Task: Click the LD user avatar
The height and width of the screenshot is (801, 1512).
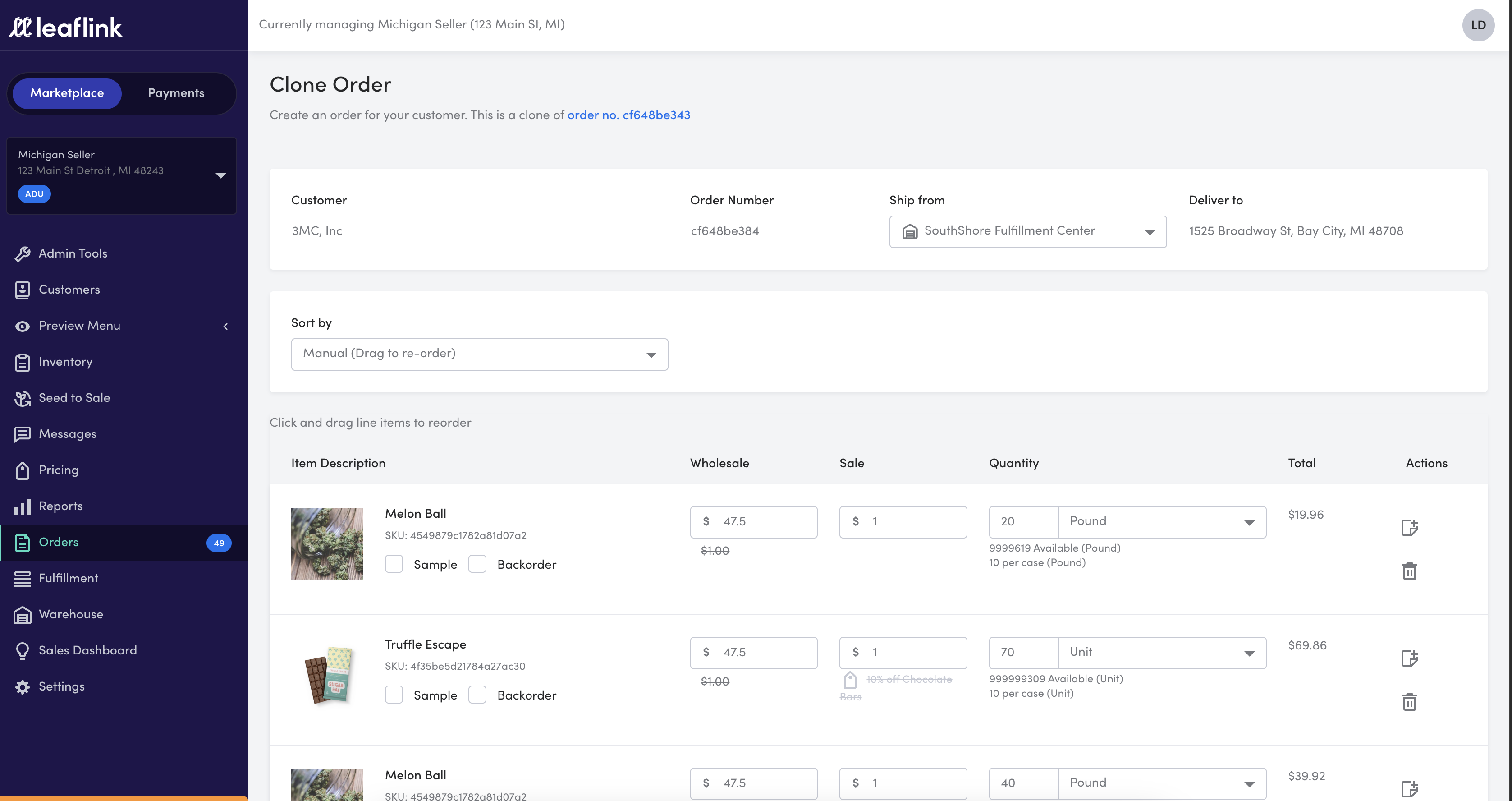Action: pyautogui.click(x=1478, y=25)
